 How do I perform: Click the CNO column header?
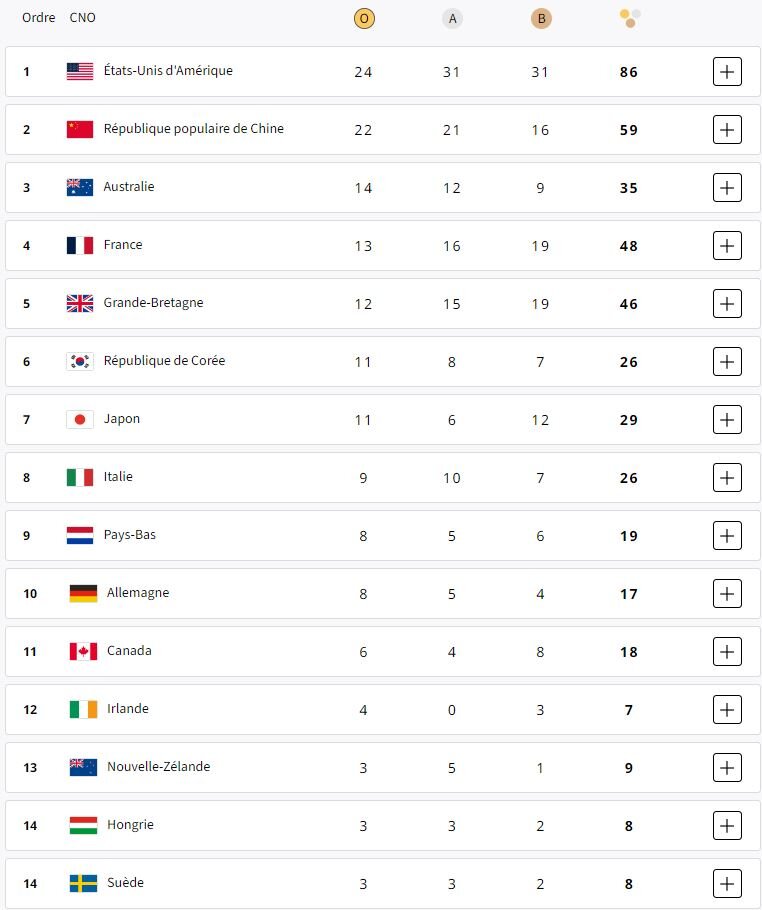pyautogui.click(x=83, y=18)
